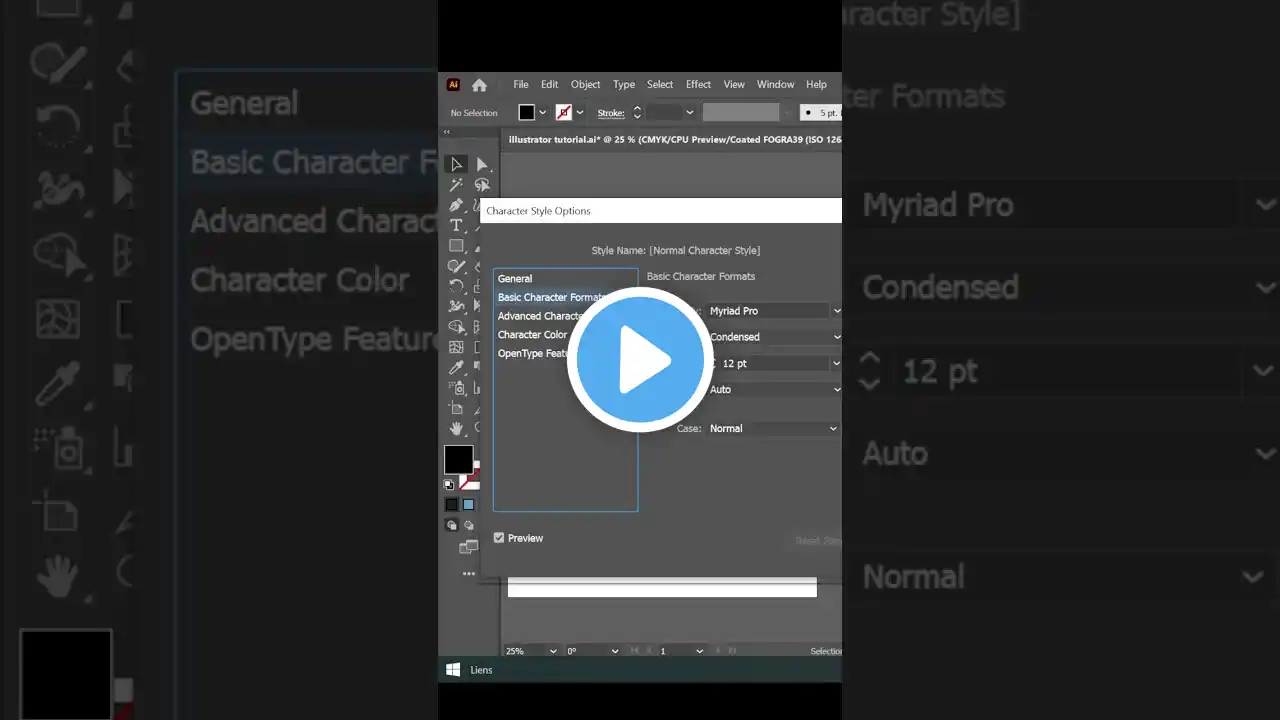Image resolution: width=1280 pixels, height=720 pixels.
Task: Open the Help menu
Action: tap(817, 85)
